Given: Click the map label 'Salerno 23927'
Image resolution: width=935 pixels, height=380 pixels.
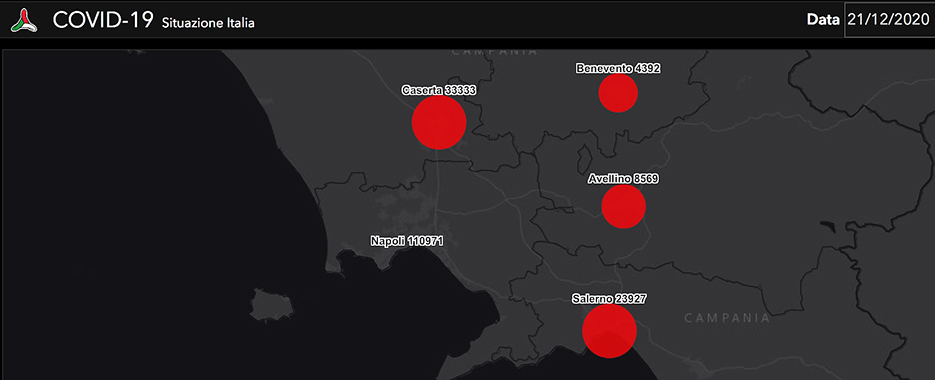Looking at the screenshot, I should tap(609, 298).
